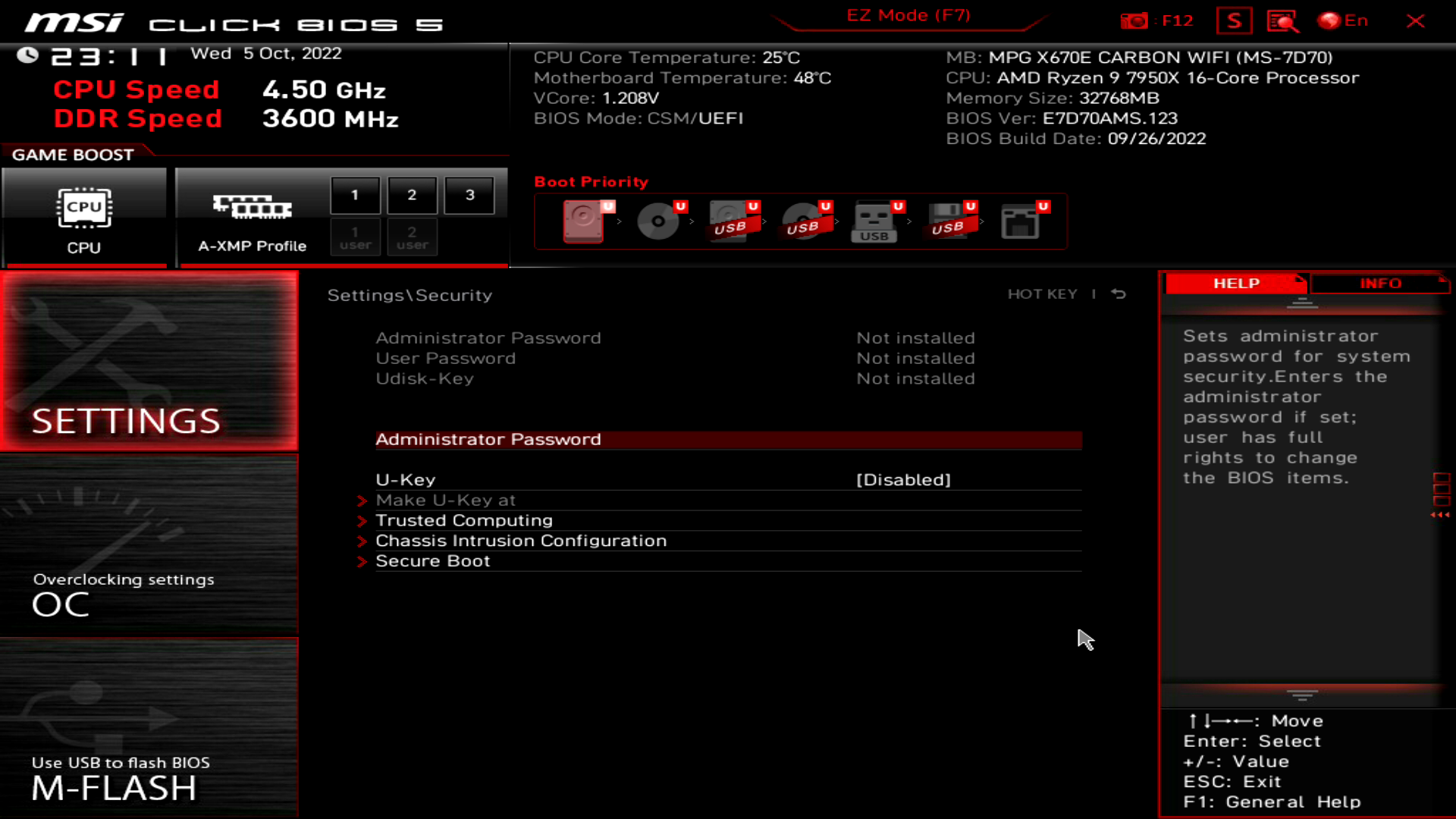Select A-XMP Profile option 2
1456x819 pixels.
click(x=411, y=194)
